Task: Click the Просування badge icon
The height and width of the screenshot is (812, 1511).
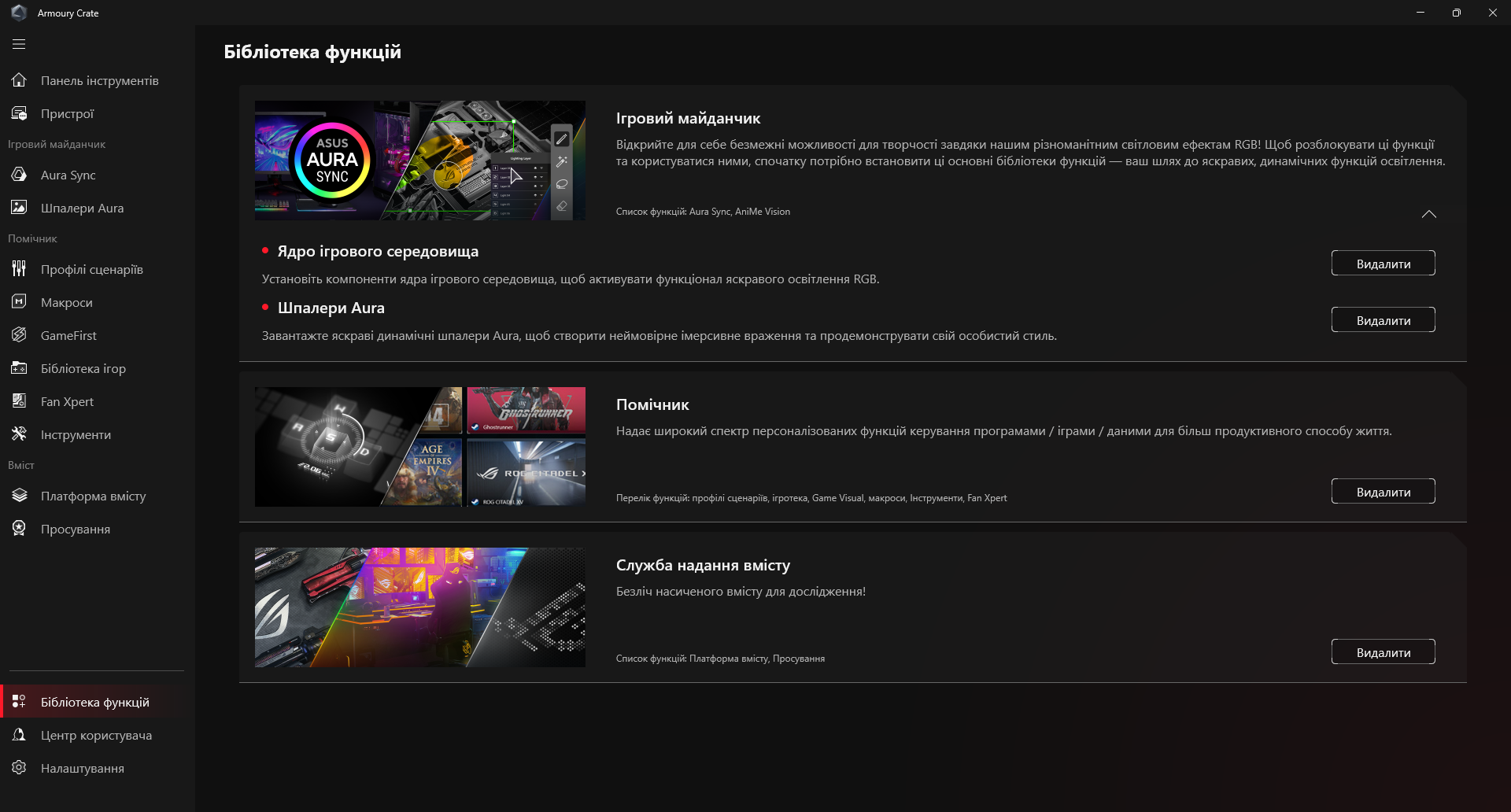Action: [19, 529]
